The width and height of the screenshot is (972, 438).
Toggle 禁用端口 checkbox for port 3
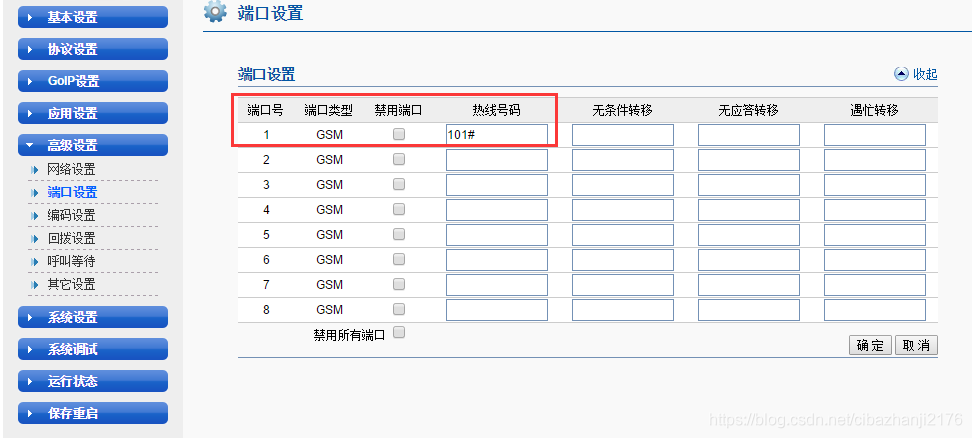[399, 184]
